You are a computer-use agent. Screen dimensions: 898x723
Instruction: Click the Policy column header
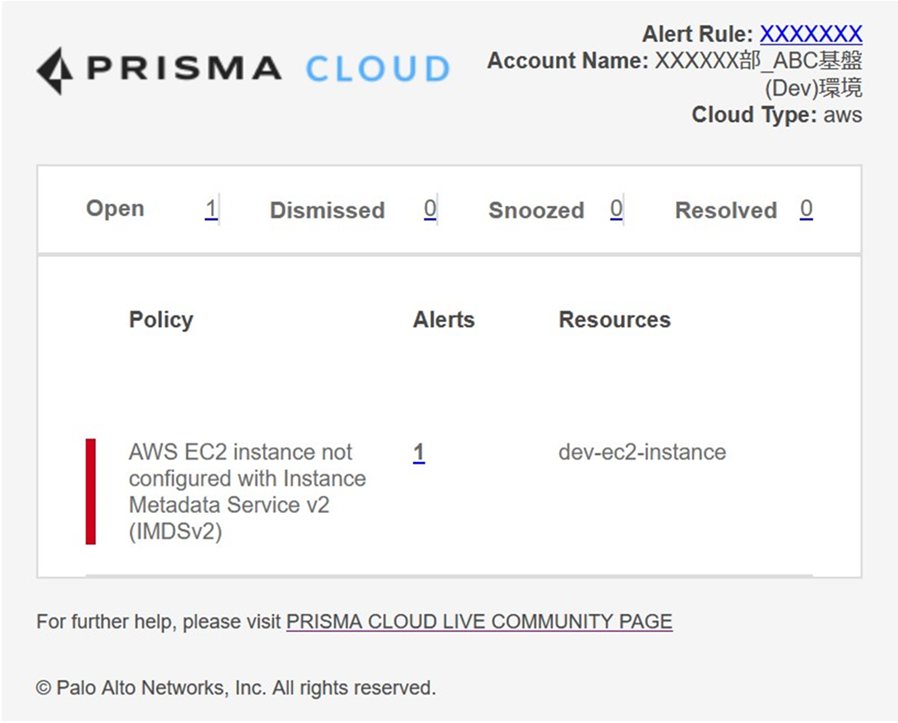[x=161, y=320]
